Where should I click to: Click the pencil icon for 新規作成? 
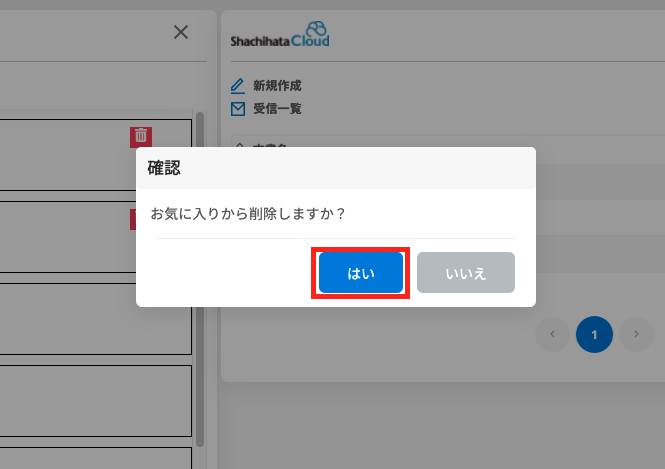[238, 86]
